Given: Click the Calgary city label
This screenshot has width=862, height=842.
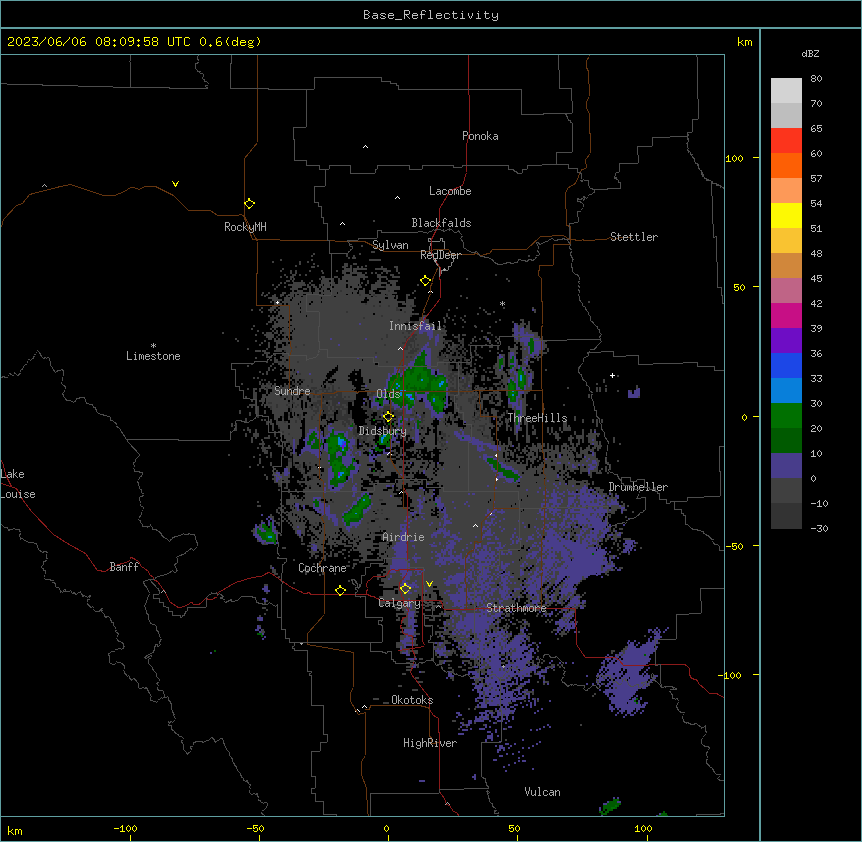Looking at the screenshot, I should click(400, 603).
